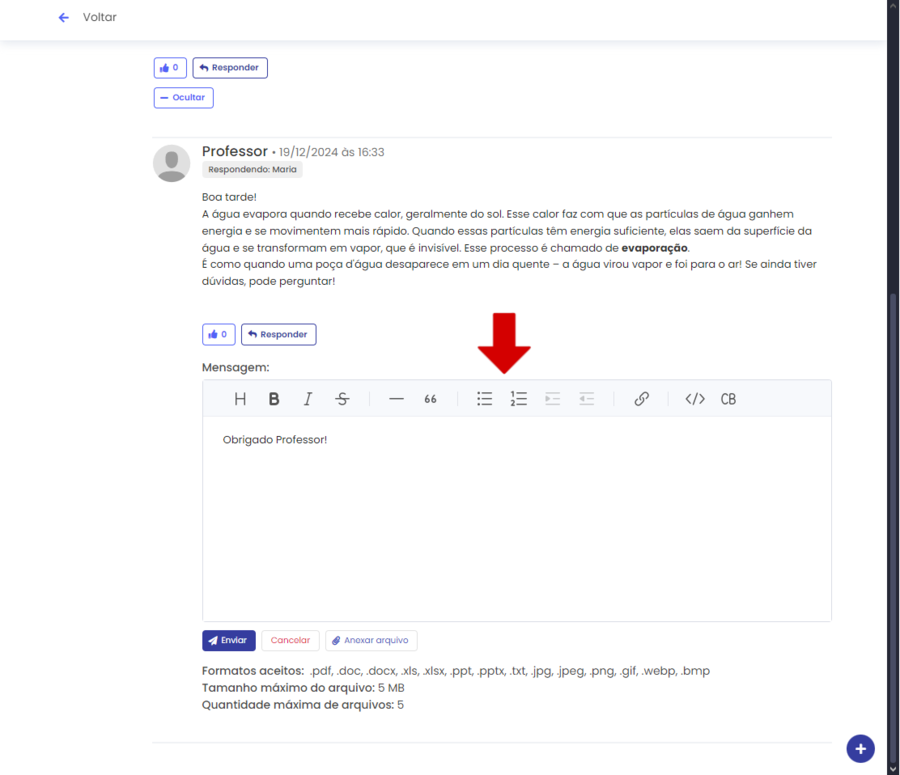The width and height of the screenshot is (900, 775).
Task: Attach a file using Anexar arquivo
Action: point(371,640)
